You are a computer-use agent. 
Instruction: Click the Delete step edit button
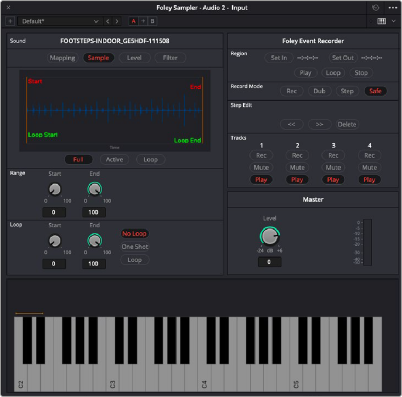tap(347, 124)
